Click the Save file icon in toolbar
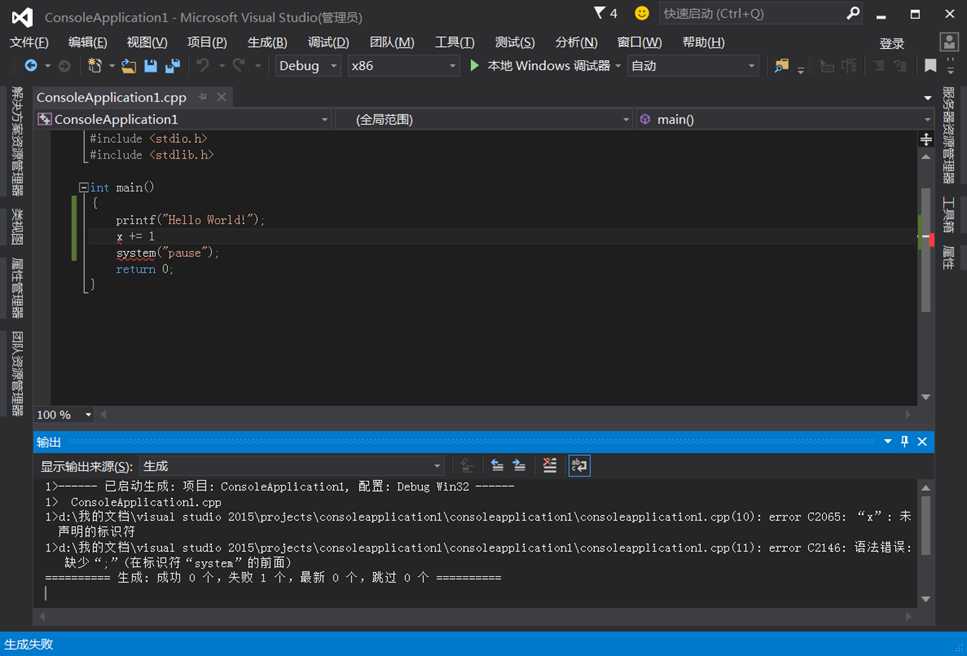 point(151,66)
